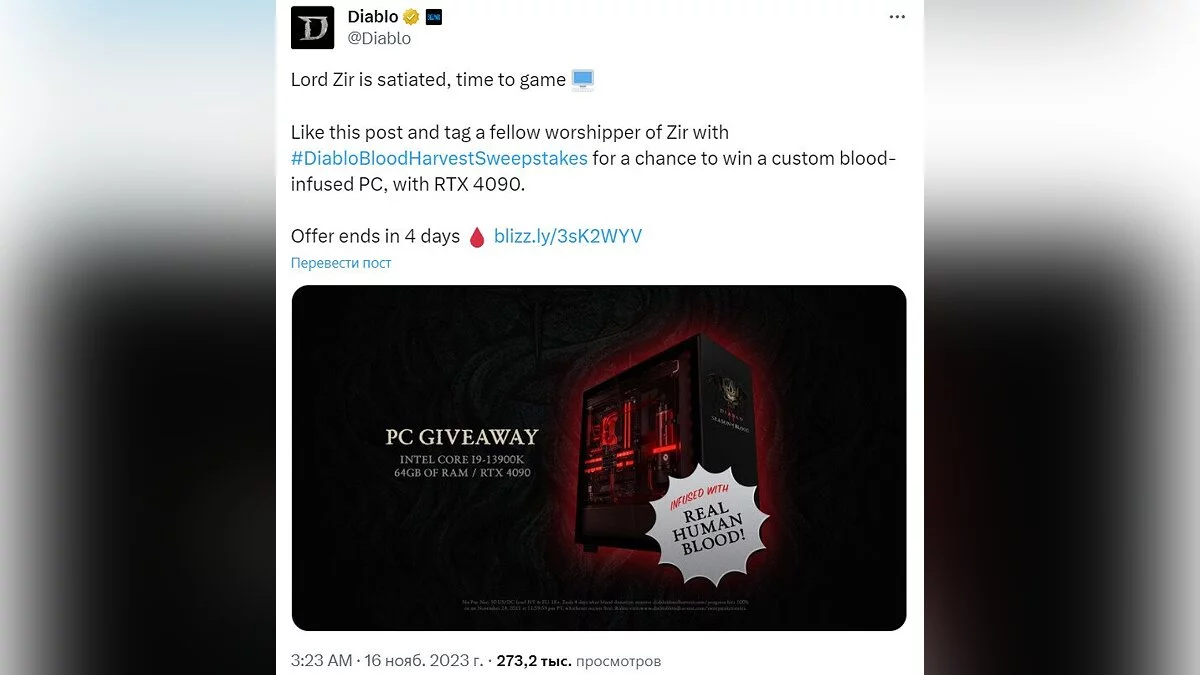Open the @Diablo handle link

(x=379, y=39)
